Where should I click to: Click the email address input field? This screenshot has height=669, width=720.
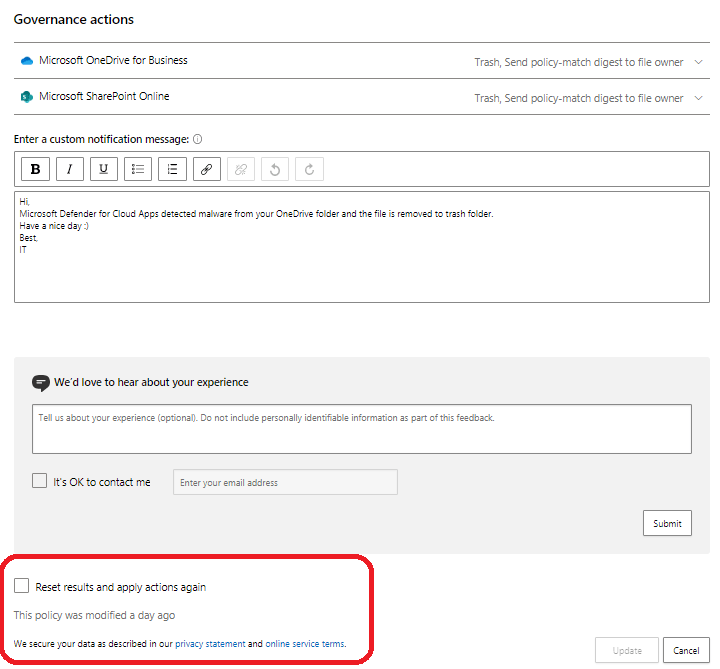[x=285, y=482]
